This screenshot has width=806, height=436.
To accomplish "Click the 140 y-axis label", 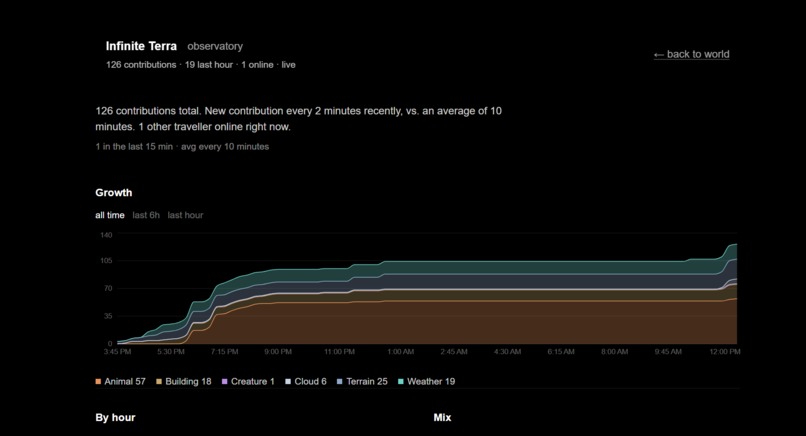I will click(x=106, y=235).
